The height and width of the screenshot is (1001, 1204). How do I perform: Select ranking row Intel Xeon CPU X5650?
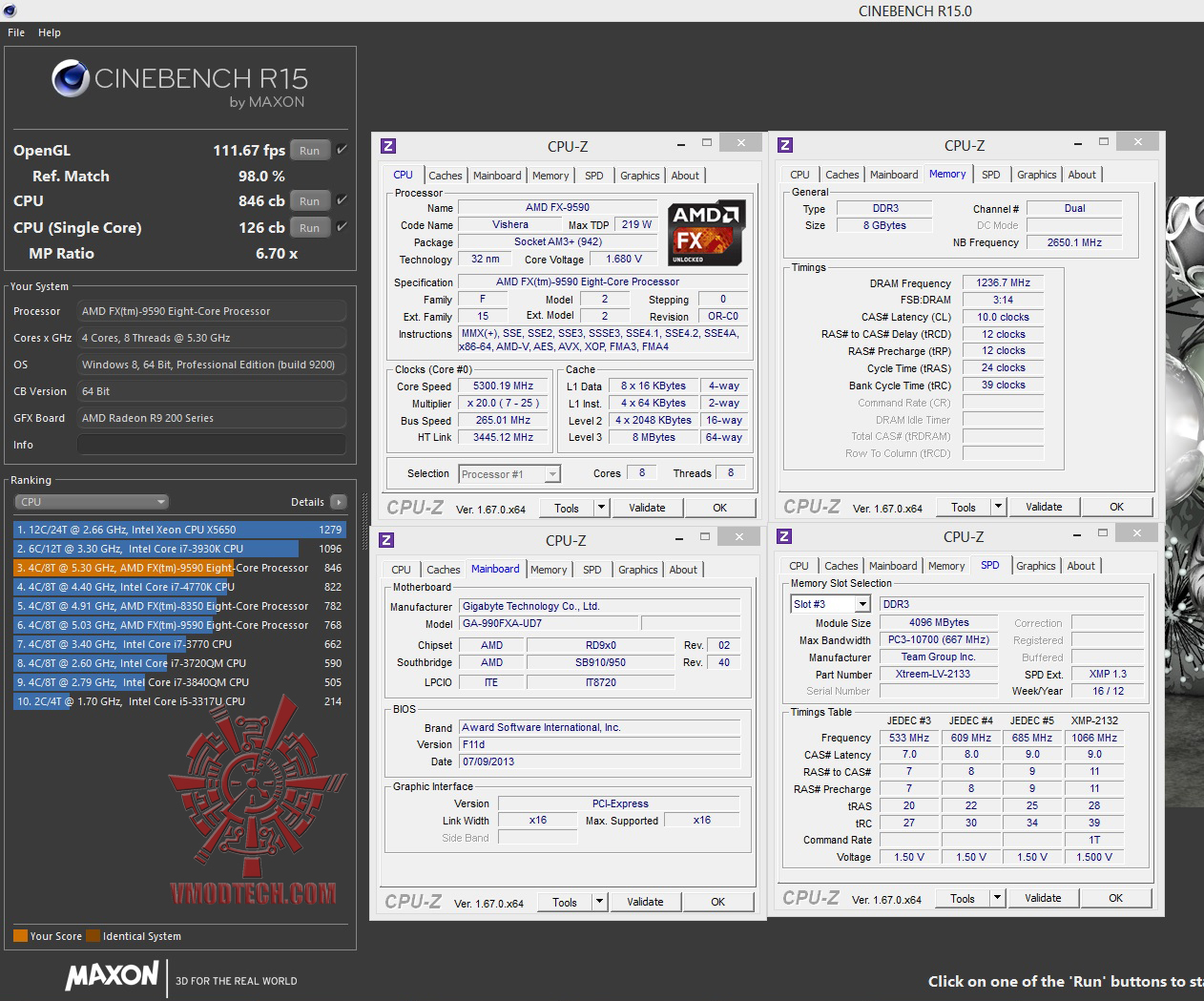click(179, 530)
